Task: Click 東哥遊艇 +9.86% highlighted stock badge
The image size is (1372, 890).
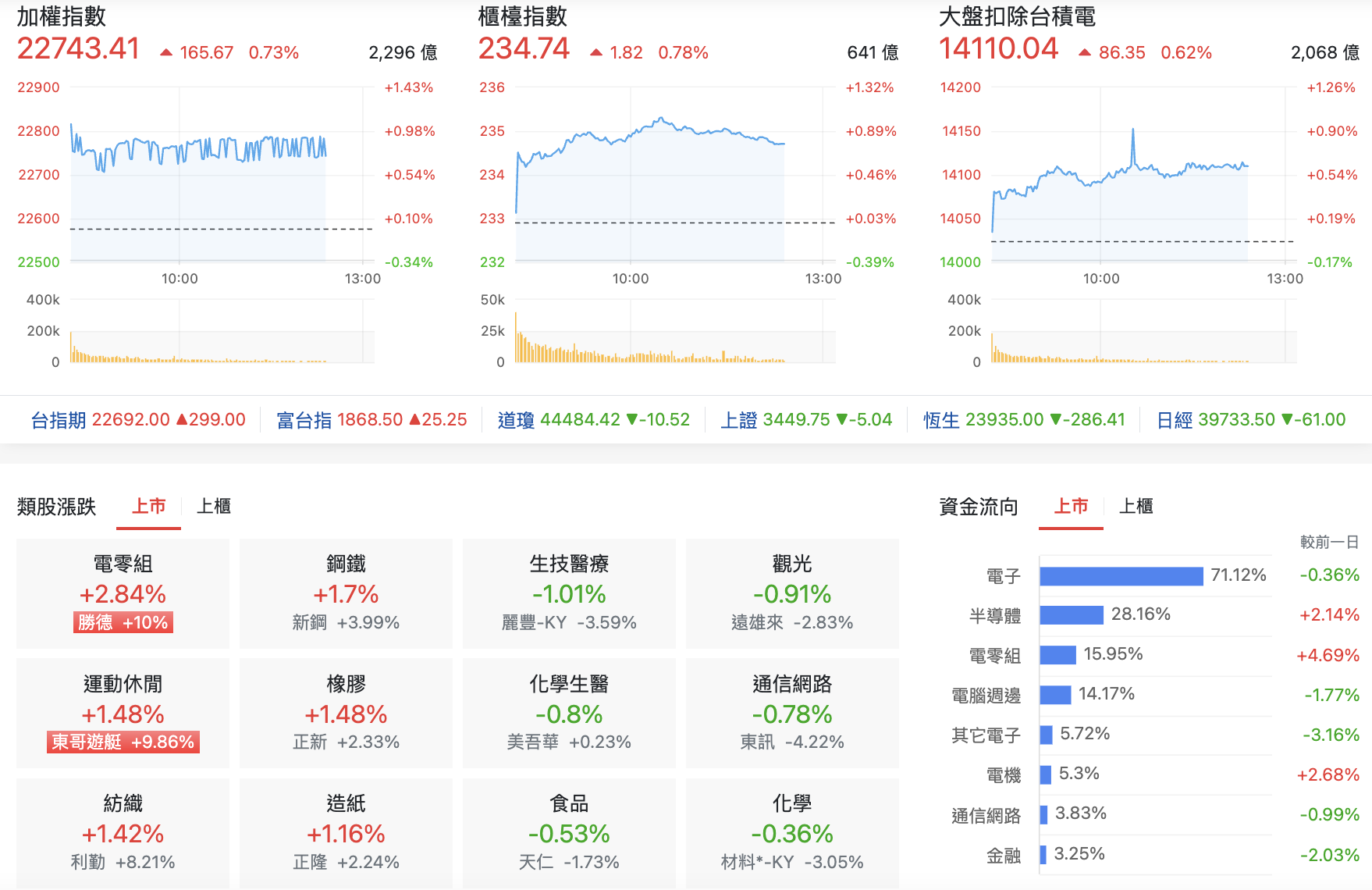Action: click(123, 742)
